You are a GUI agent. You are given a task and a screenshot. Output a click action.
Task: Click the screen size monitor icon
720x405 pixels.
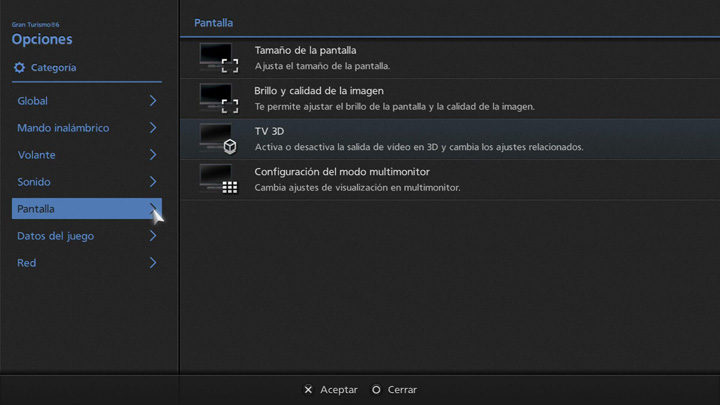[x=219, y=58]
